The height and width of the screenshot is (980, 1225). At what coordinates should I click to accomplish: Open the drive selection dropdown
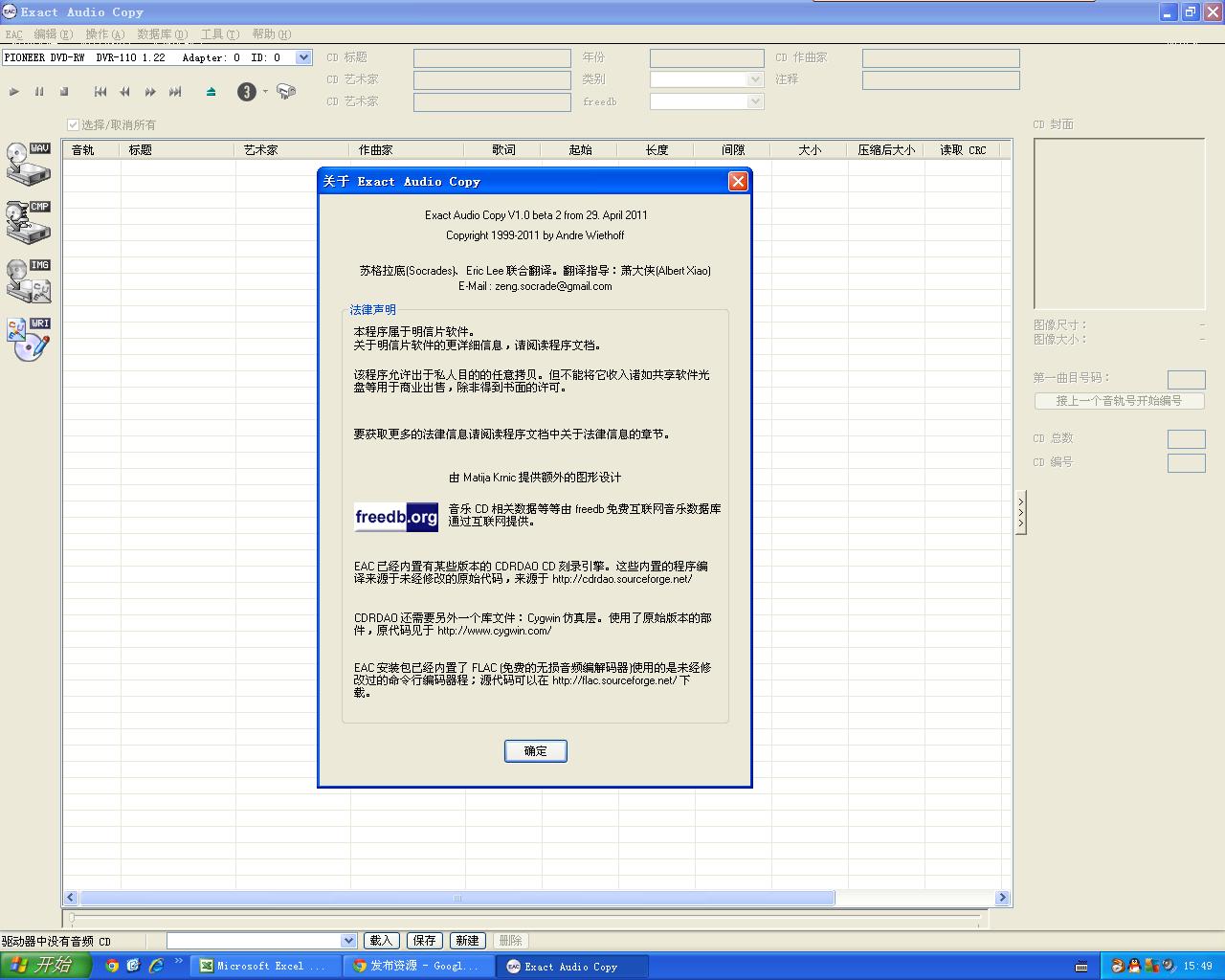[x=303, y=57]
